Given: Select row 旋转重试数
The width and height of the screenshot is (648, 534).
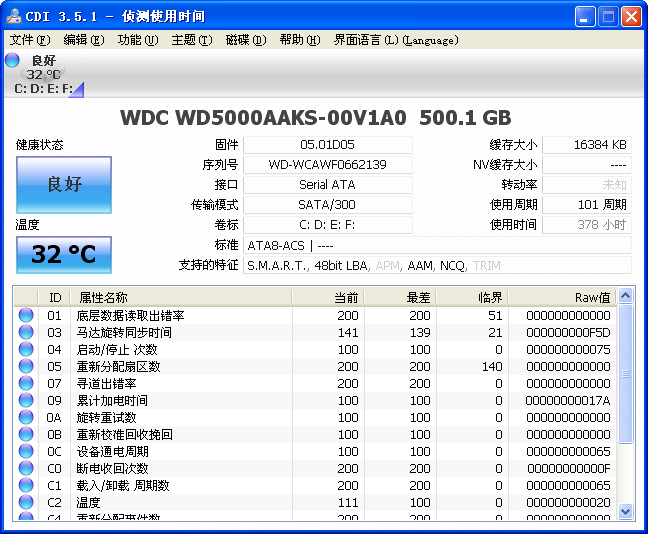Looking at the screenshot, I should click(x=315, y=417).
